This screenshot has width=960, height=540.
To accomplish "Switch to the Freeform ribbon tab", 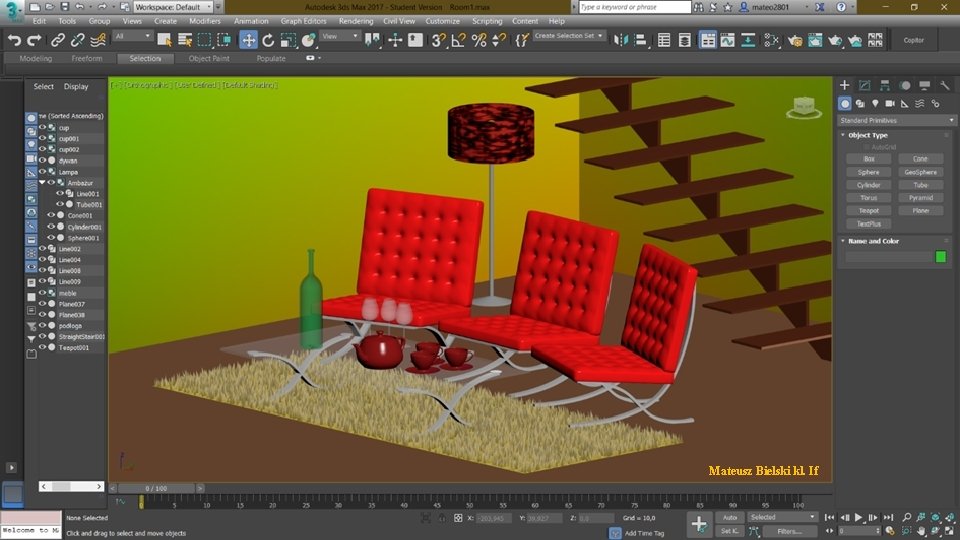I will coord(87,58).
